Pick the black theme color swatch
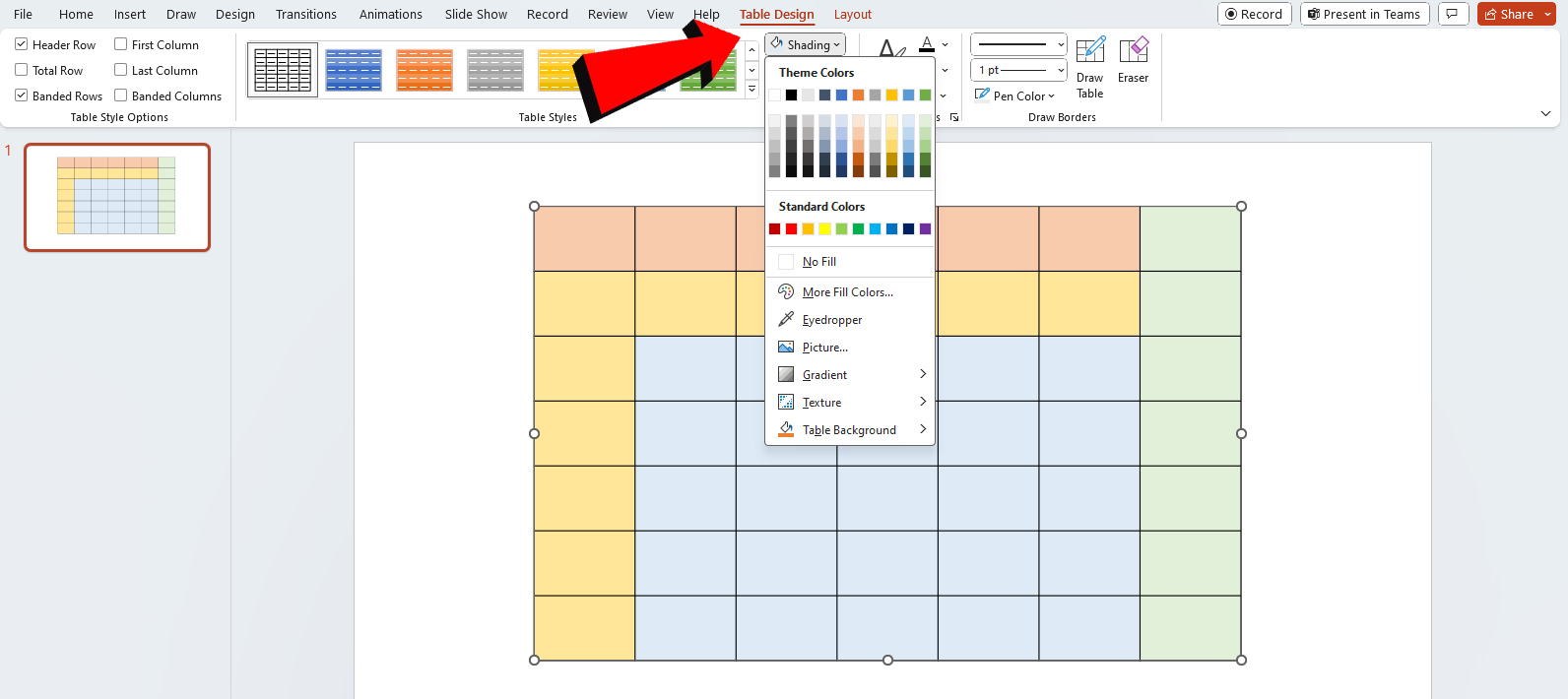This screenshot has height=699, width=1568. 791,95
